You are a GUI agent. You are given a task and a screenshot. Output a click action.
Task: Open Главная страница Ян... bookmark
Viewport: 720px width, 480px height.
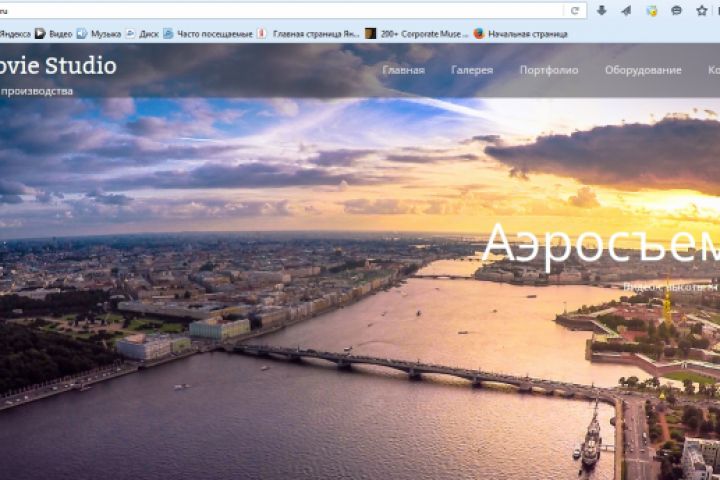(308, 34)
